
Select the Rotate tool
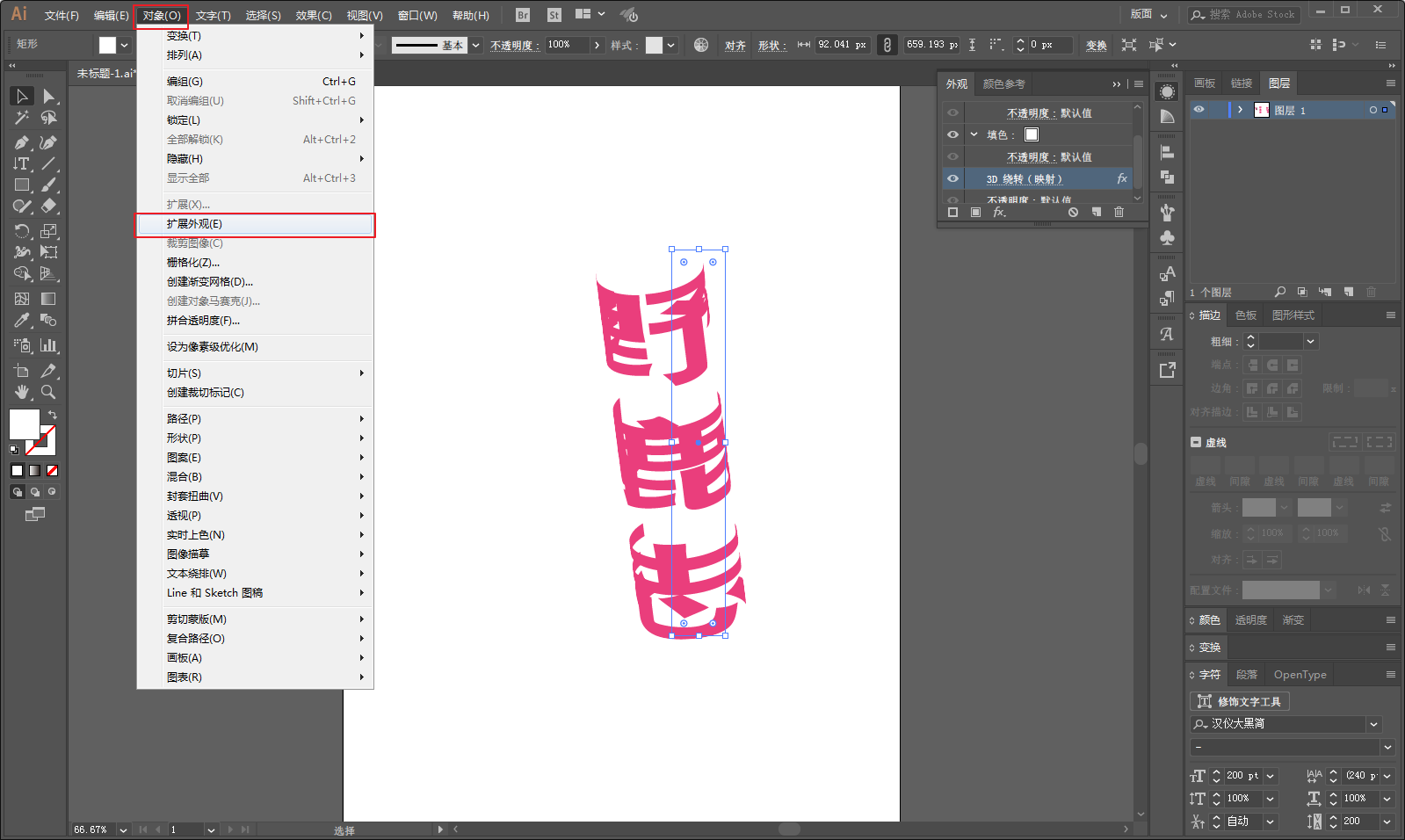pyautogui.click(x=22, y=231)
